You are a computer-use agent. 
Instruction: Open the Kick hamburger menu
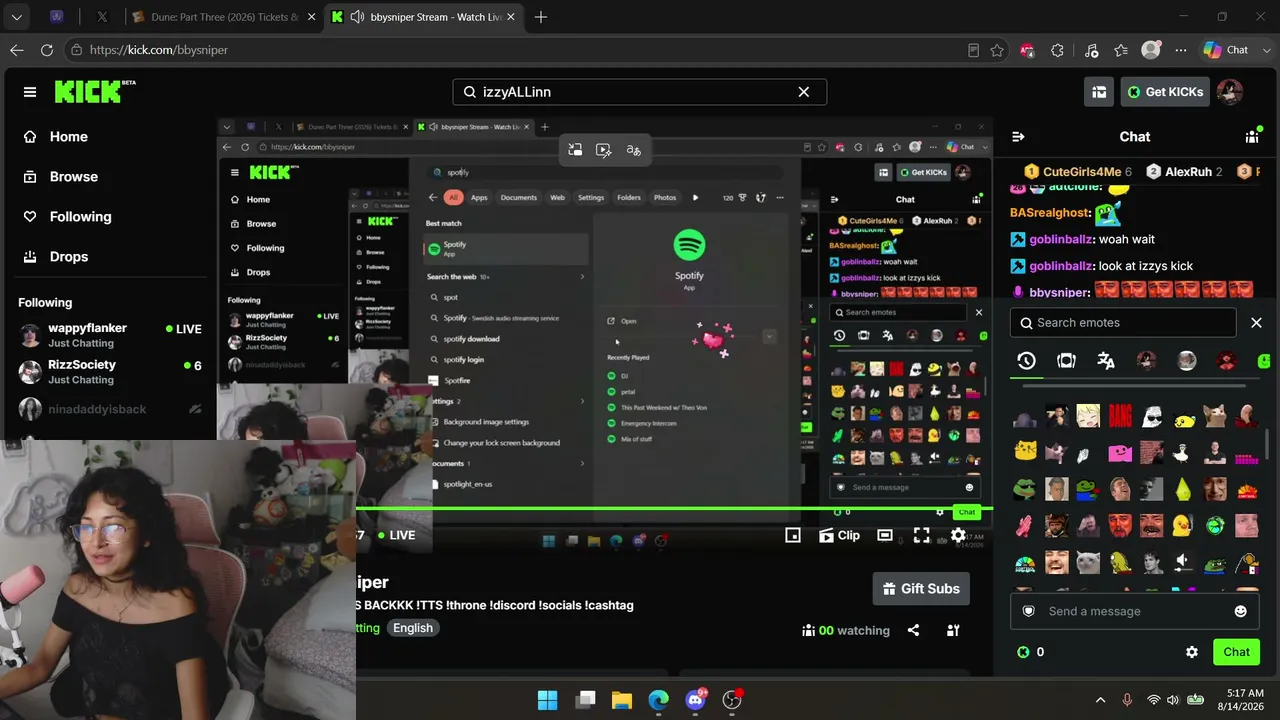coord(30,92)
